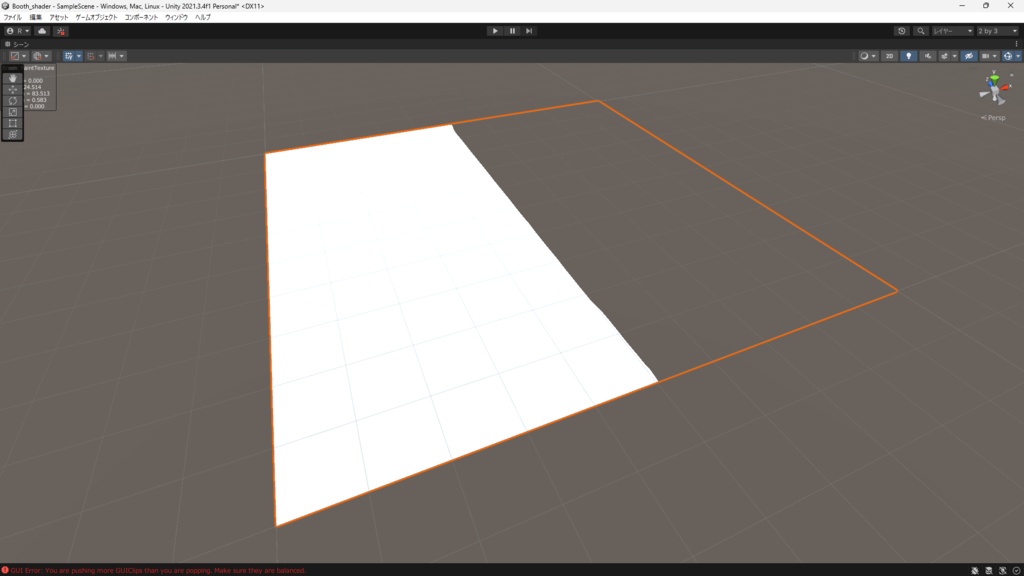Expand the snap increment dropdown arrow
This screenshot has height=576, width=1024.
coord(121,56)
